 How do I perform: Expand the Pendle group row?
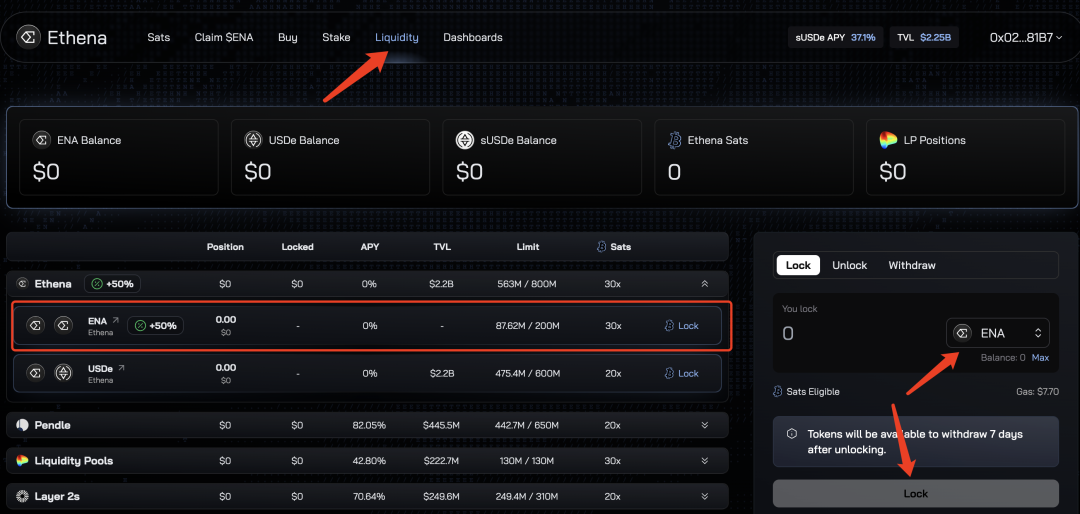[705, 425]
